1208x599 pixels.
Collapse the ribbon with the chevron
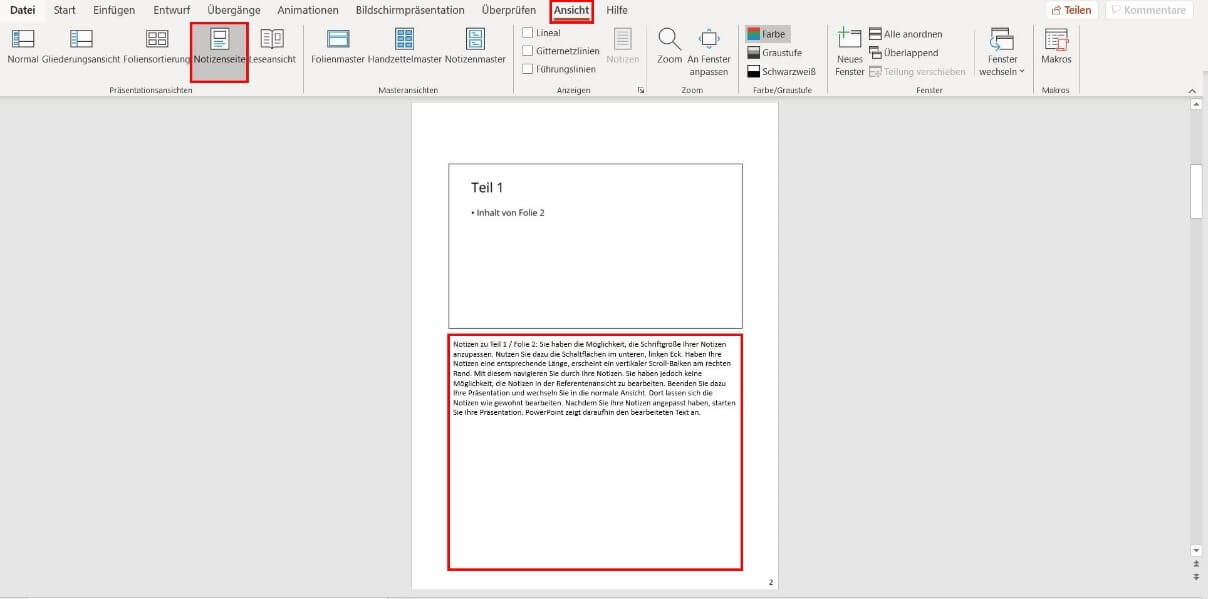point(1192,91)
